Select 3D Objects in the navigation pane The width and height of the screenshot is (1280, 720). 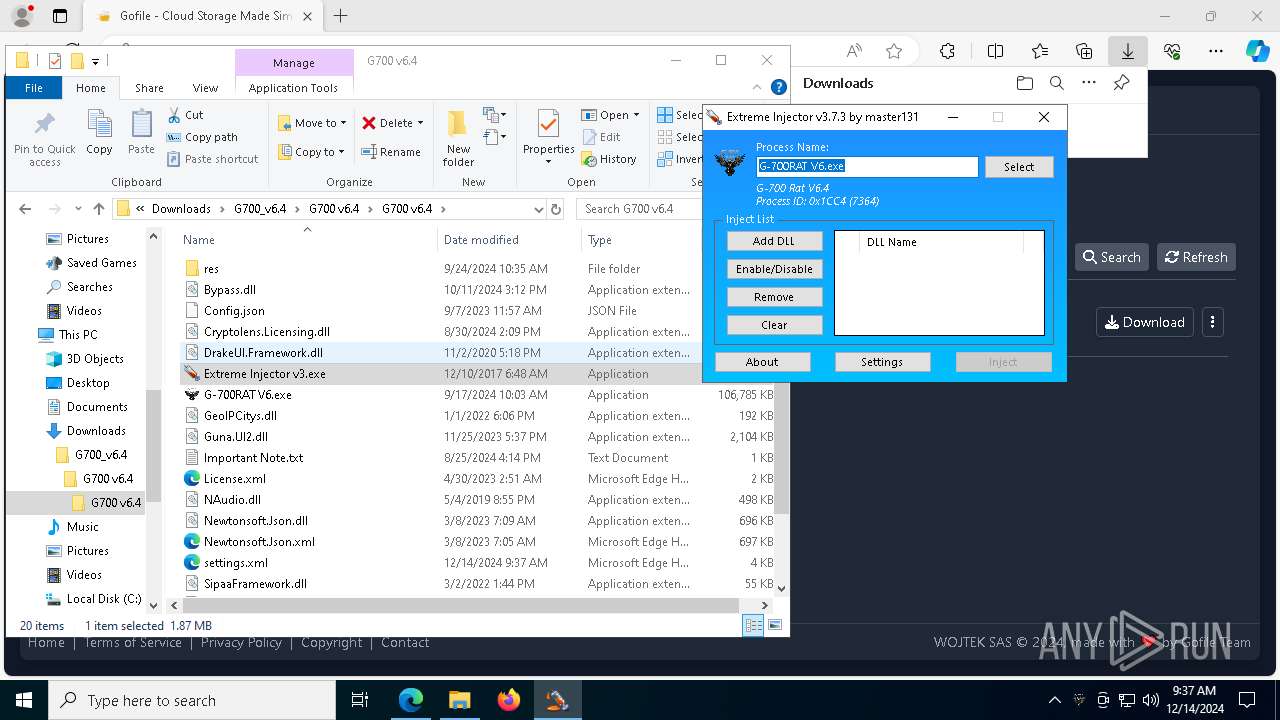pyautogui.click(x=95, y=359)
